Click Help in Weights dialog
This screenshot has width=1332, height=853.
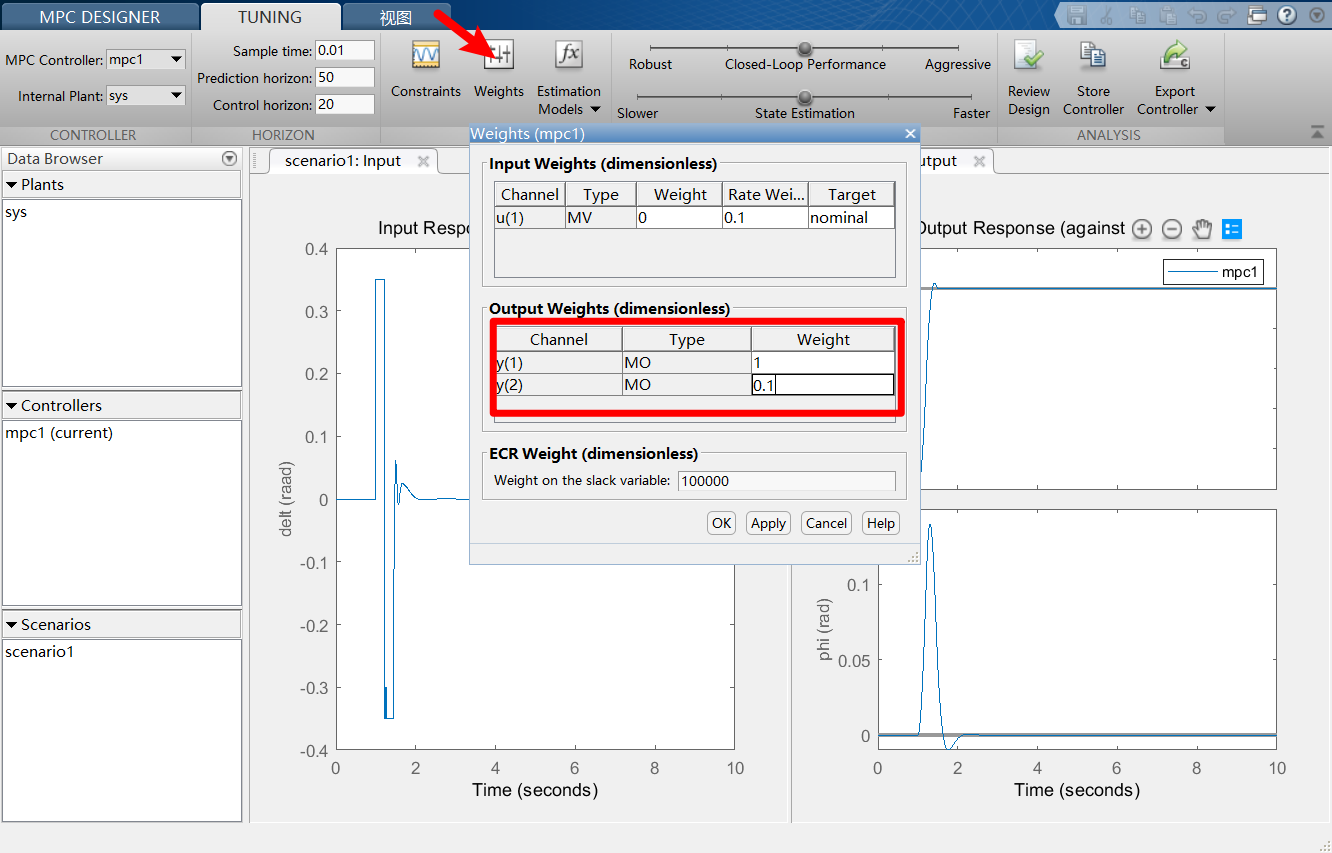[x=881, y=523]
